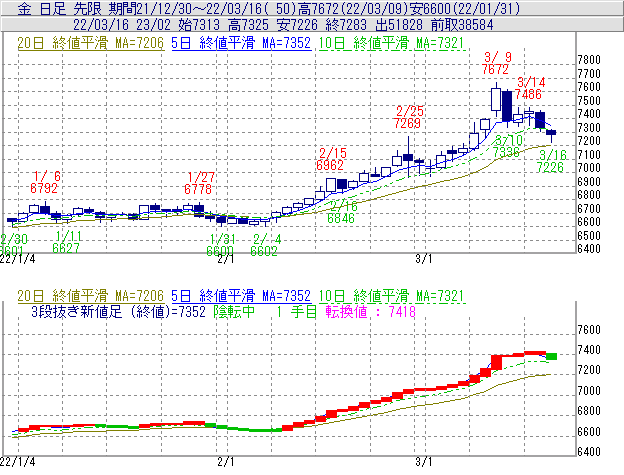Click the 出51828 volume value
This screenshot has height=475, width=624.
(x=399, y=25)
